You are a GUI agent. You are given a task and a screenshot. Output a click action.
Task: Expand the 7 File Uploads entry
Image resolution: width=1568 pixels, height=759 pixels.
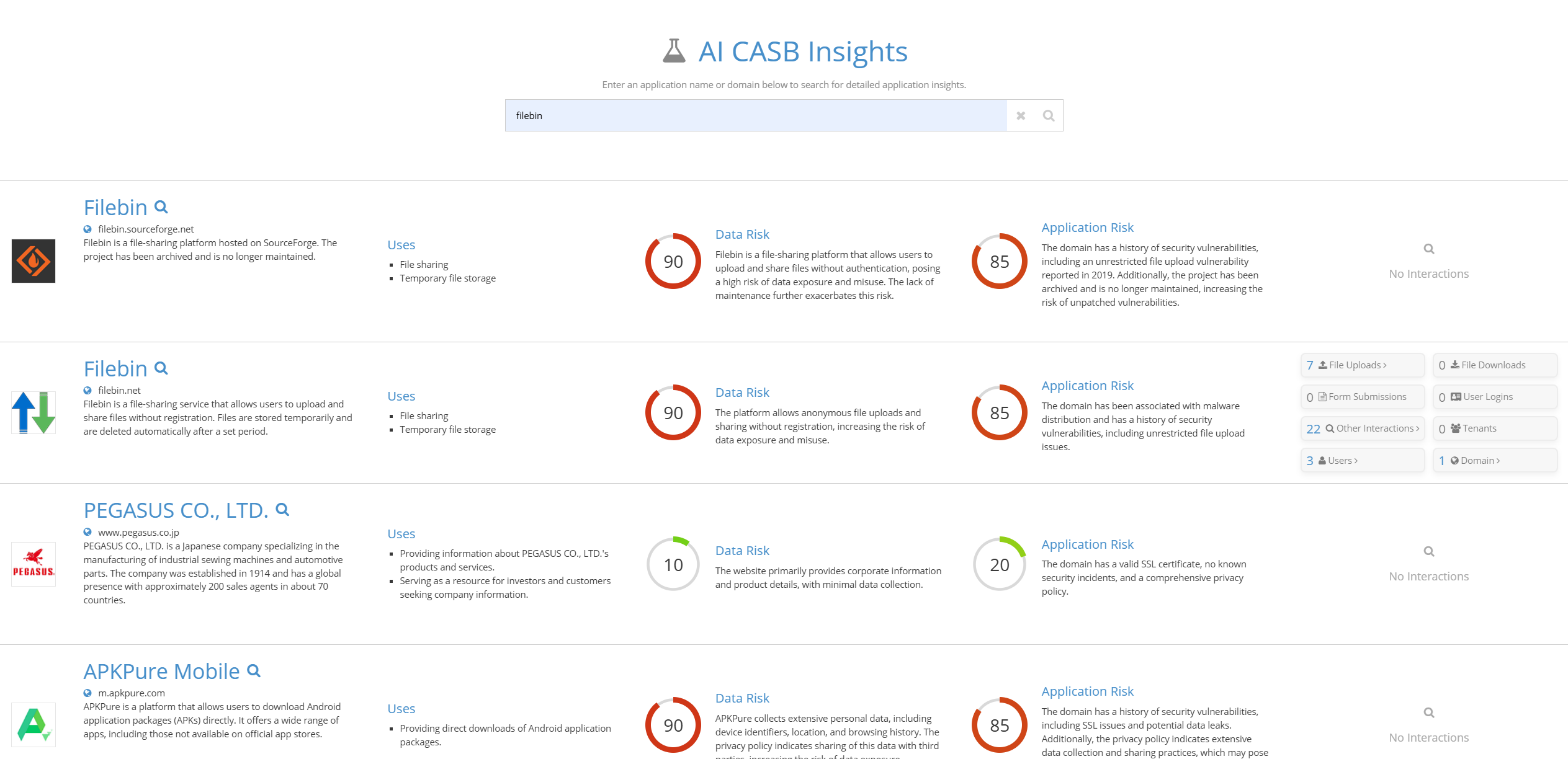(1363, 365)
